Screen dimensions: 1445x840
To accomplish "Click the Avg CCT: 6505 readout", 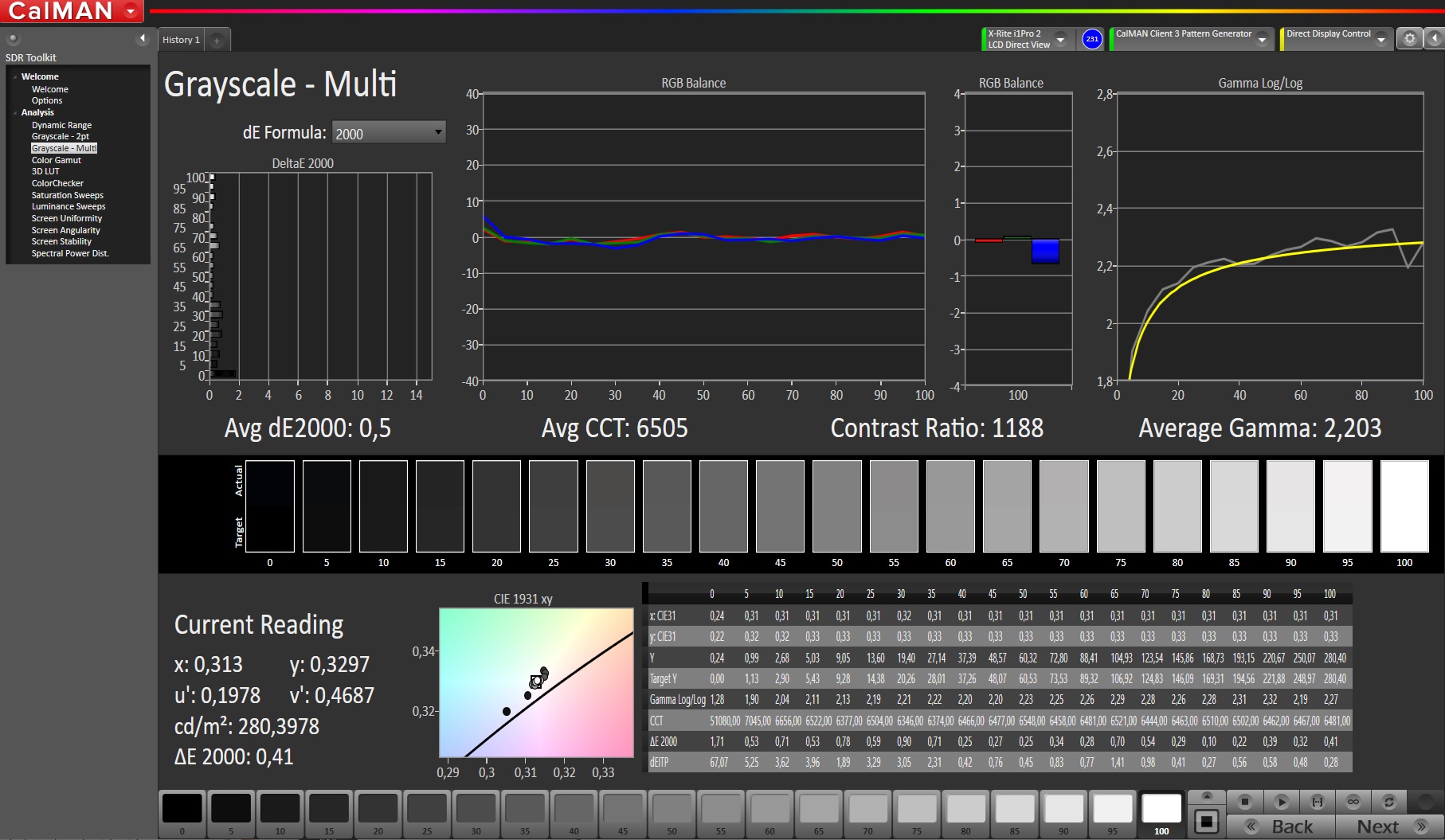I will 614,428.
